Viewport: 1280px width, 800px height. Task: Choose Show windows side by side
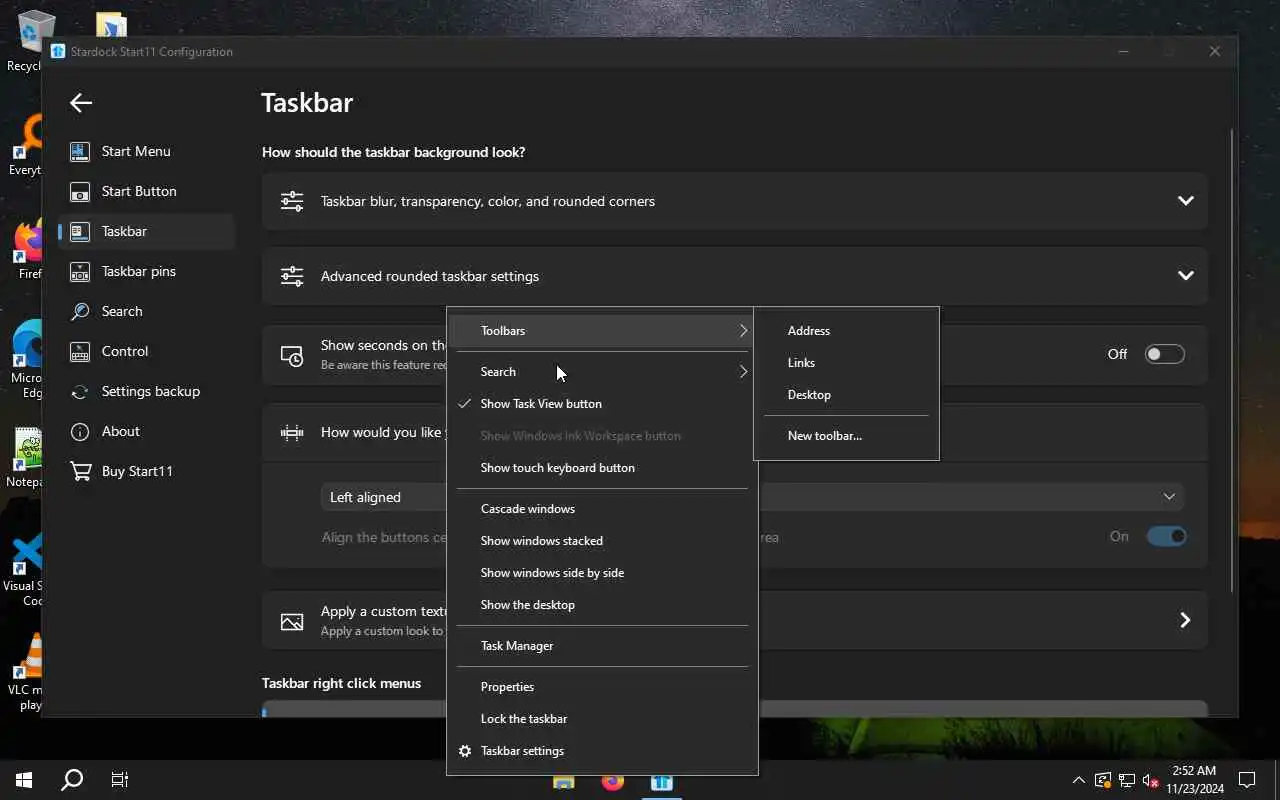[x=602, y=573]
